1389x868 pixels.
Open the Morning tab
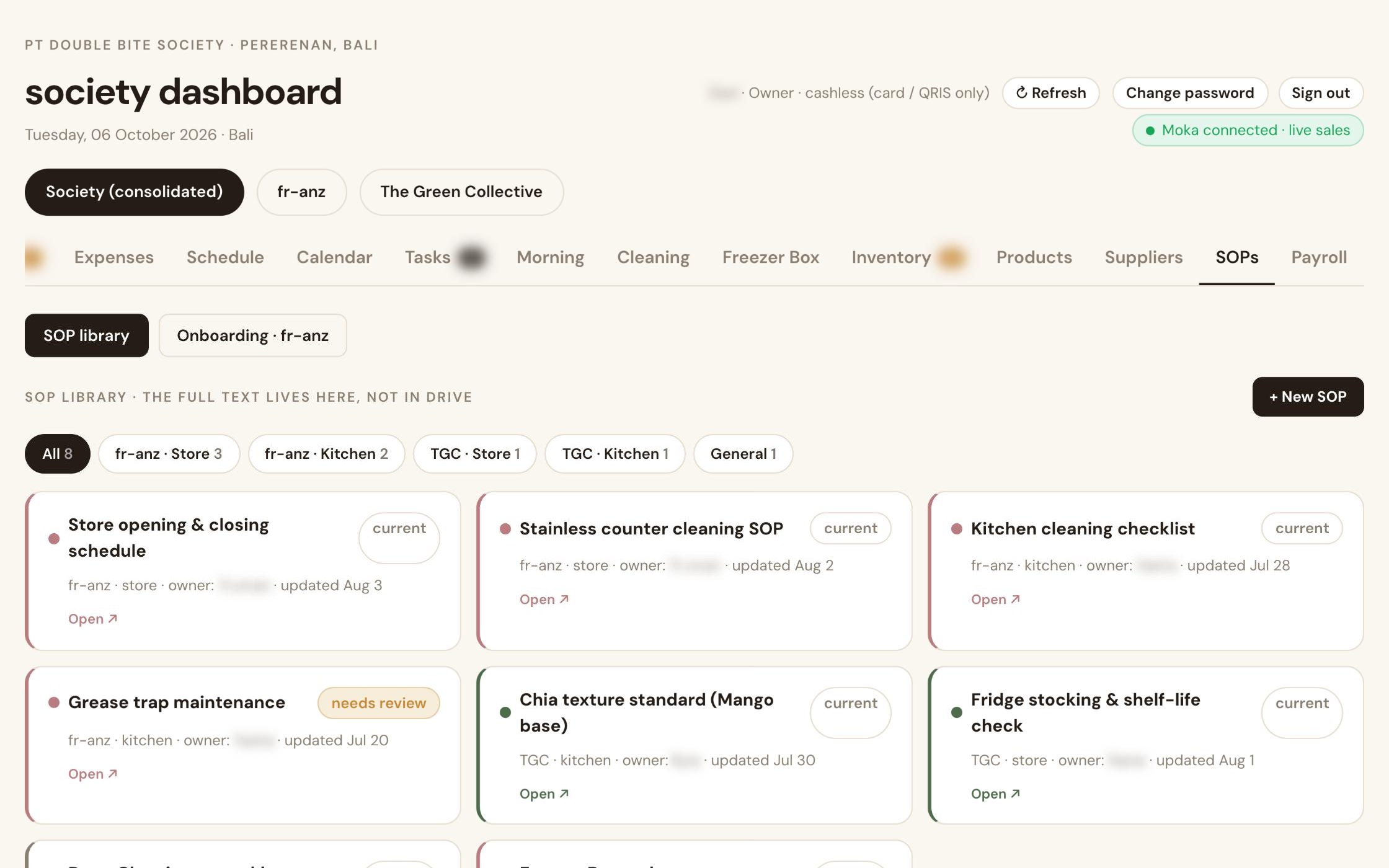[x=550, y=257]
